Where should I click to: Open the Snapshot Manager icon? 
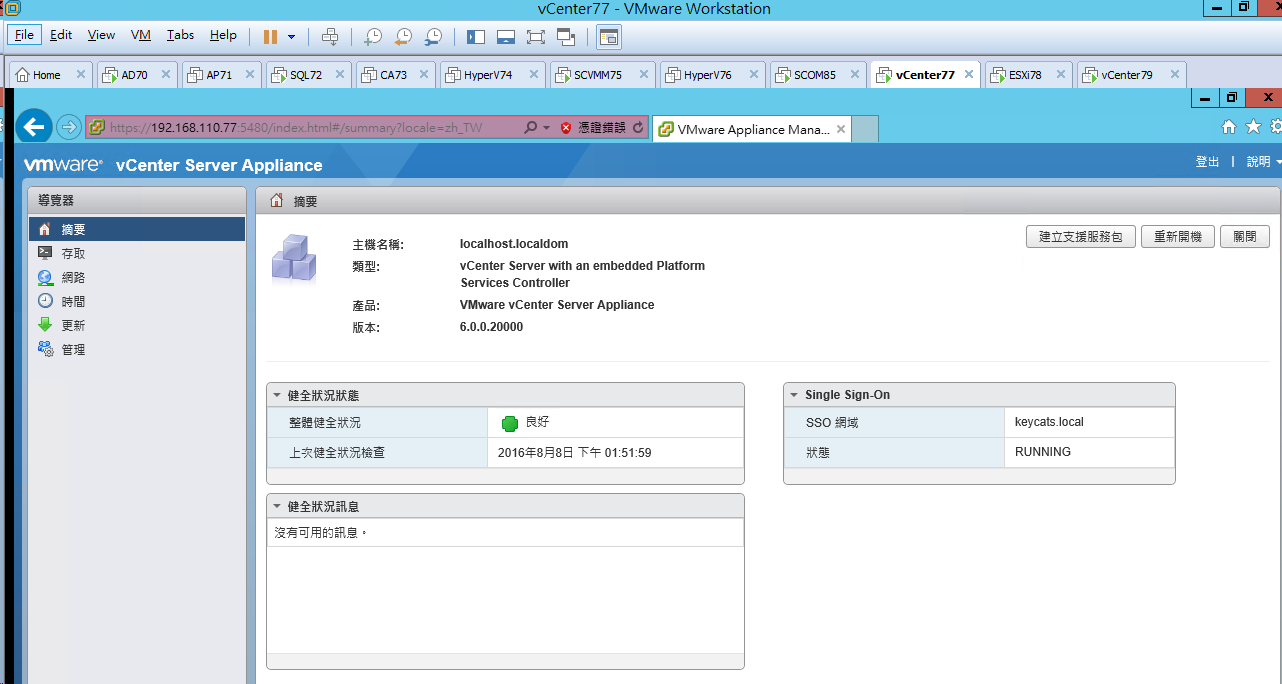point(433,37)
